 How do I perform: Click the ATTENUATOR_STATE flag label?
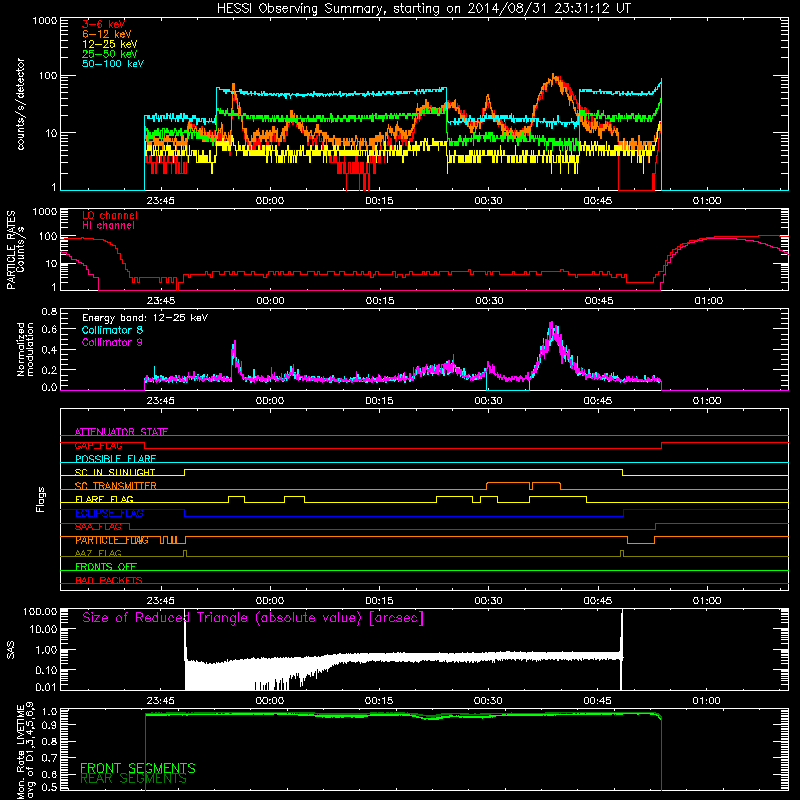pyautogui.click(x=121, y=432)
